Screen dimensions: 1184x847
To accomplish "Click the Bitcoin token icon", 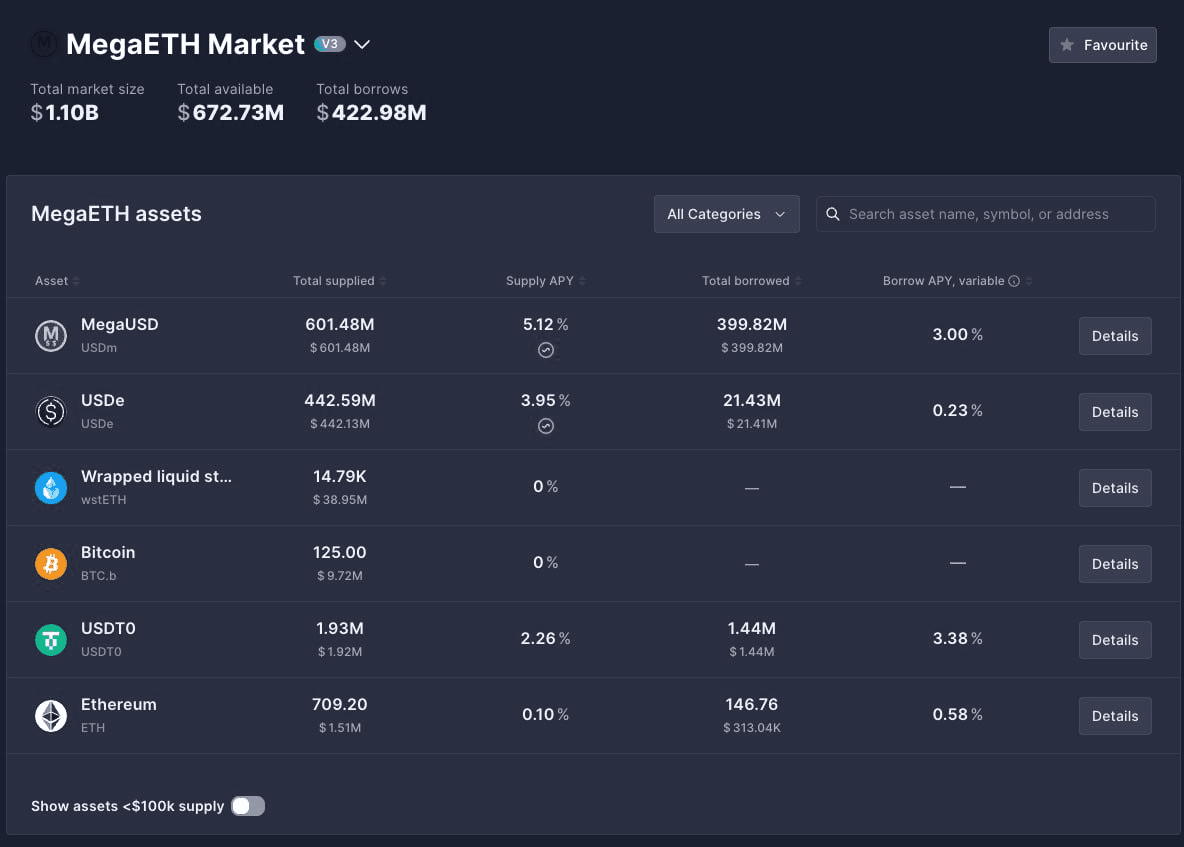I will click(51, 563).
